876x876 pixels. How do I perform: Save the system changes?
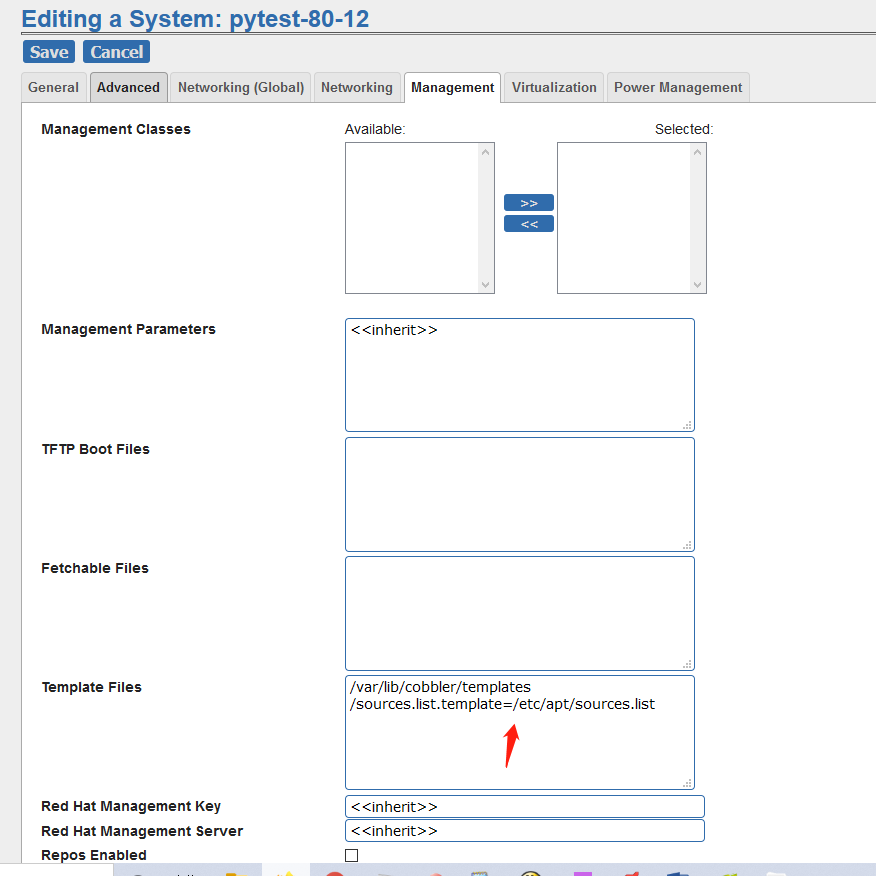[x=49, y=52]
